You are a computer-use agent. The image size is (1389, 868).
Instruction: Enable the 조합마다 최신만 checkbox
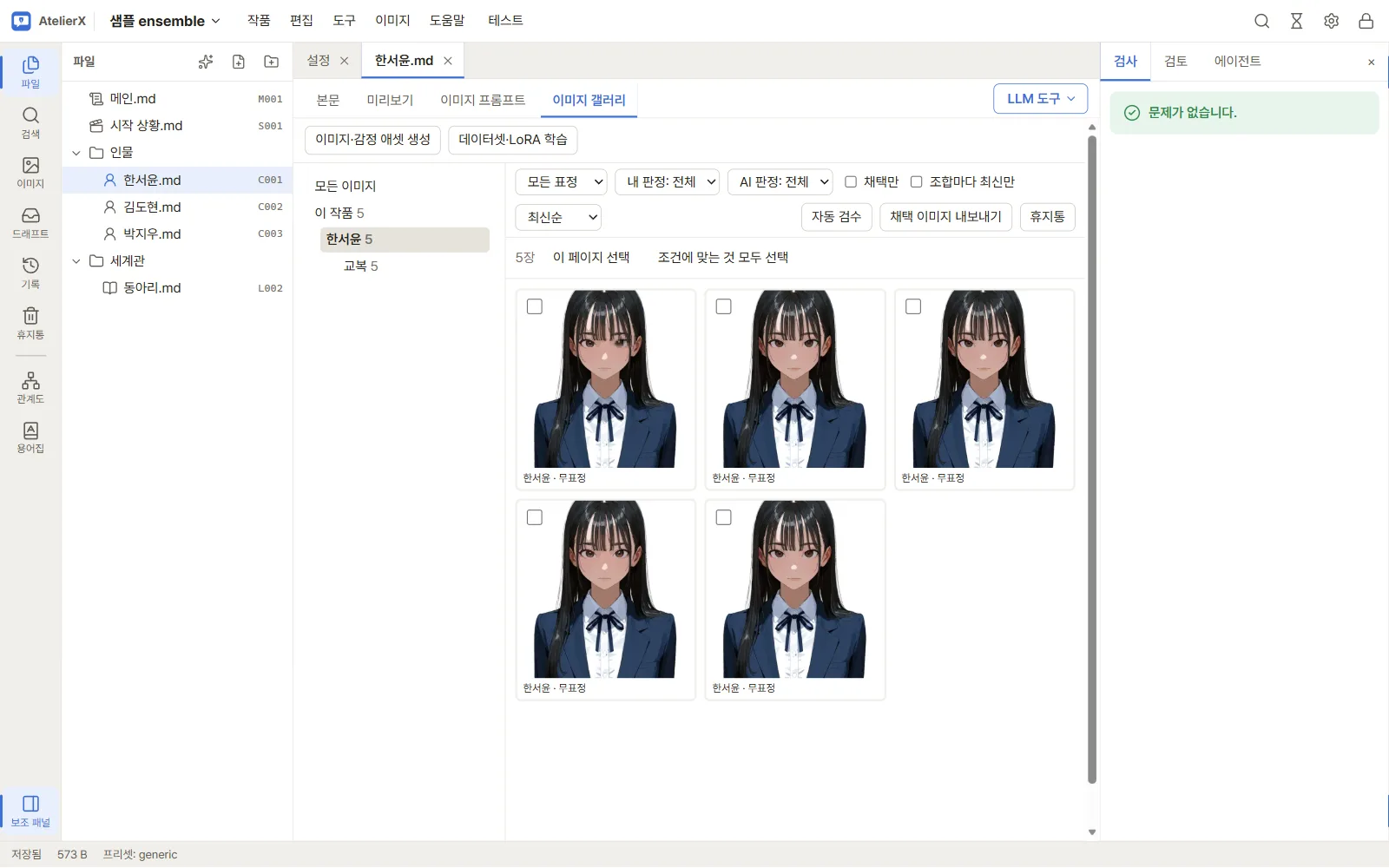click(x=916, y=181)
